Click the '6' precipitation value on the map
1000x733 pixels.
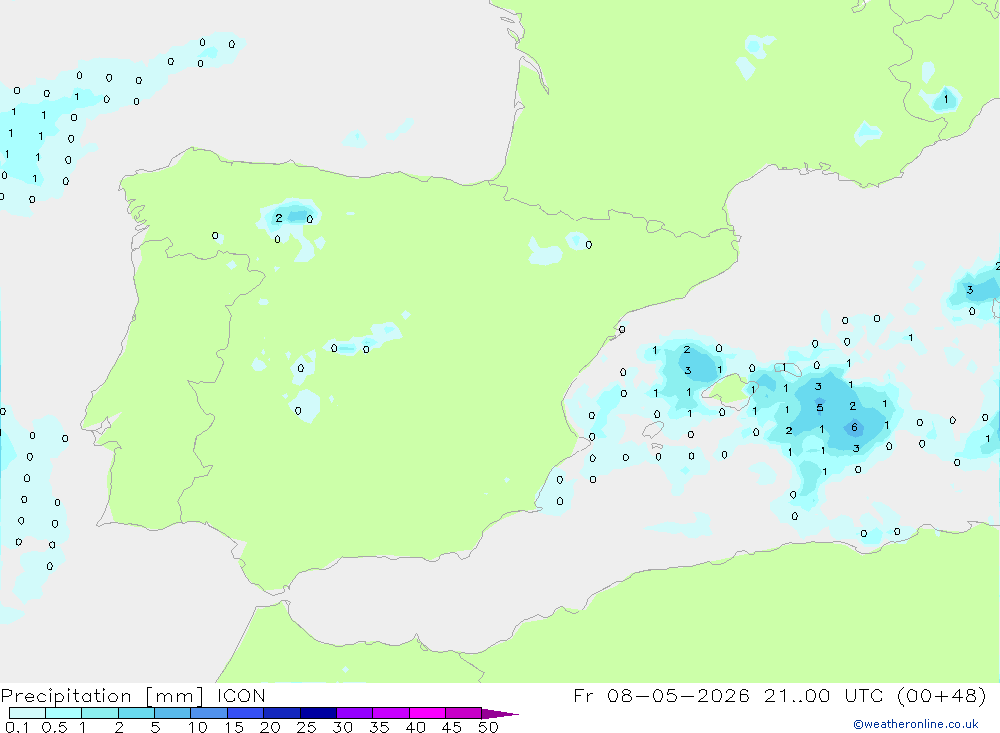coord(855,427)
